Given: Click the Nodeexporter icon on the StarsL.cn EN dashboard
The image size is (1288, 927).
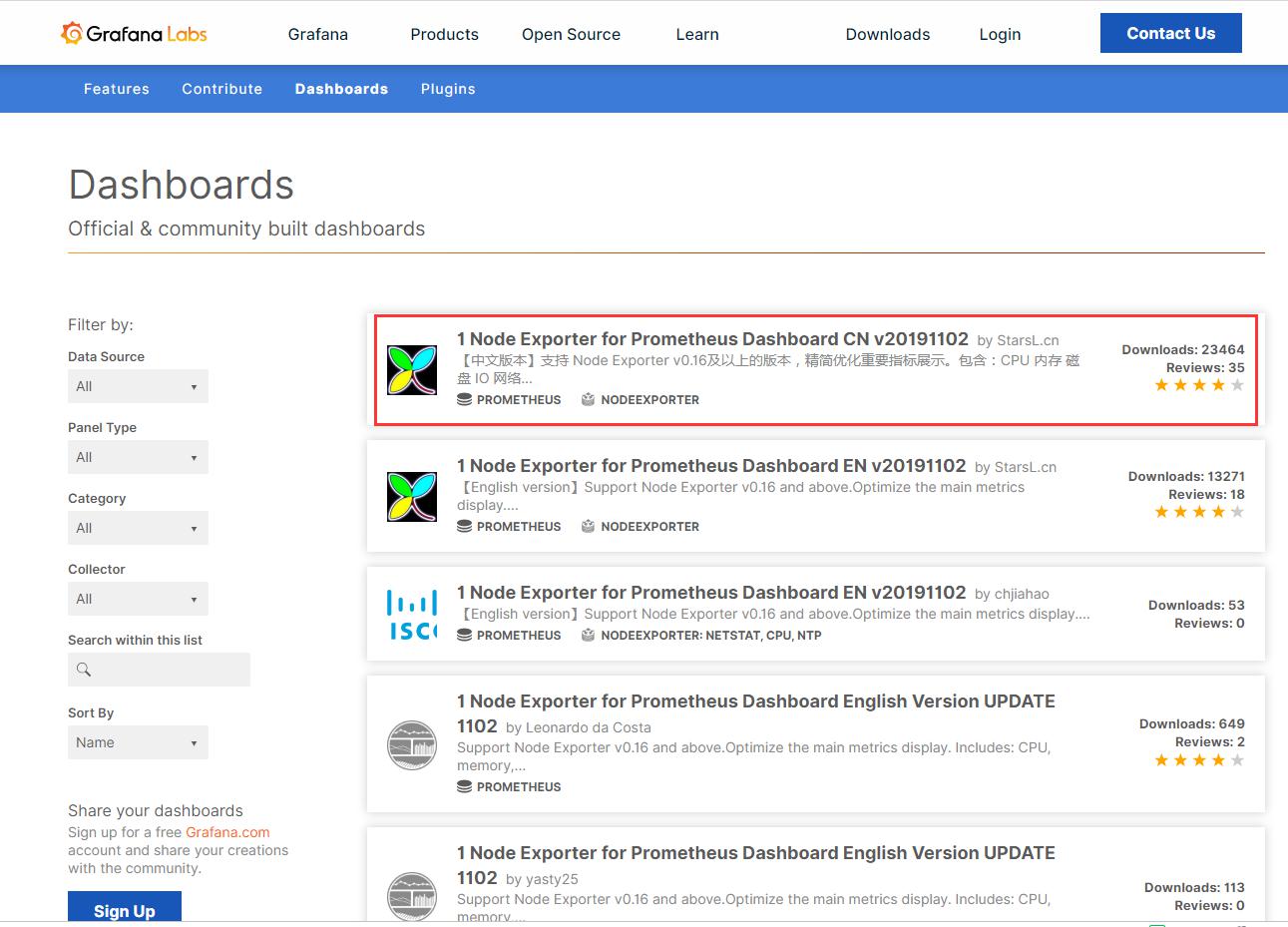Looking at the screenshot, I should pos(588,526).
